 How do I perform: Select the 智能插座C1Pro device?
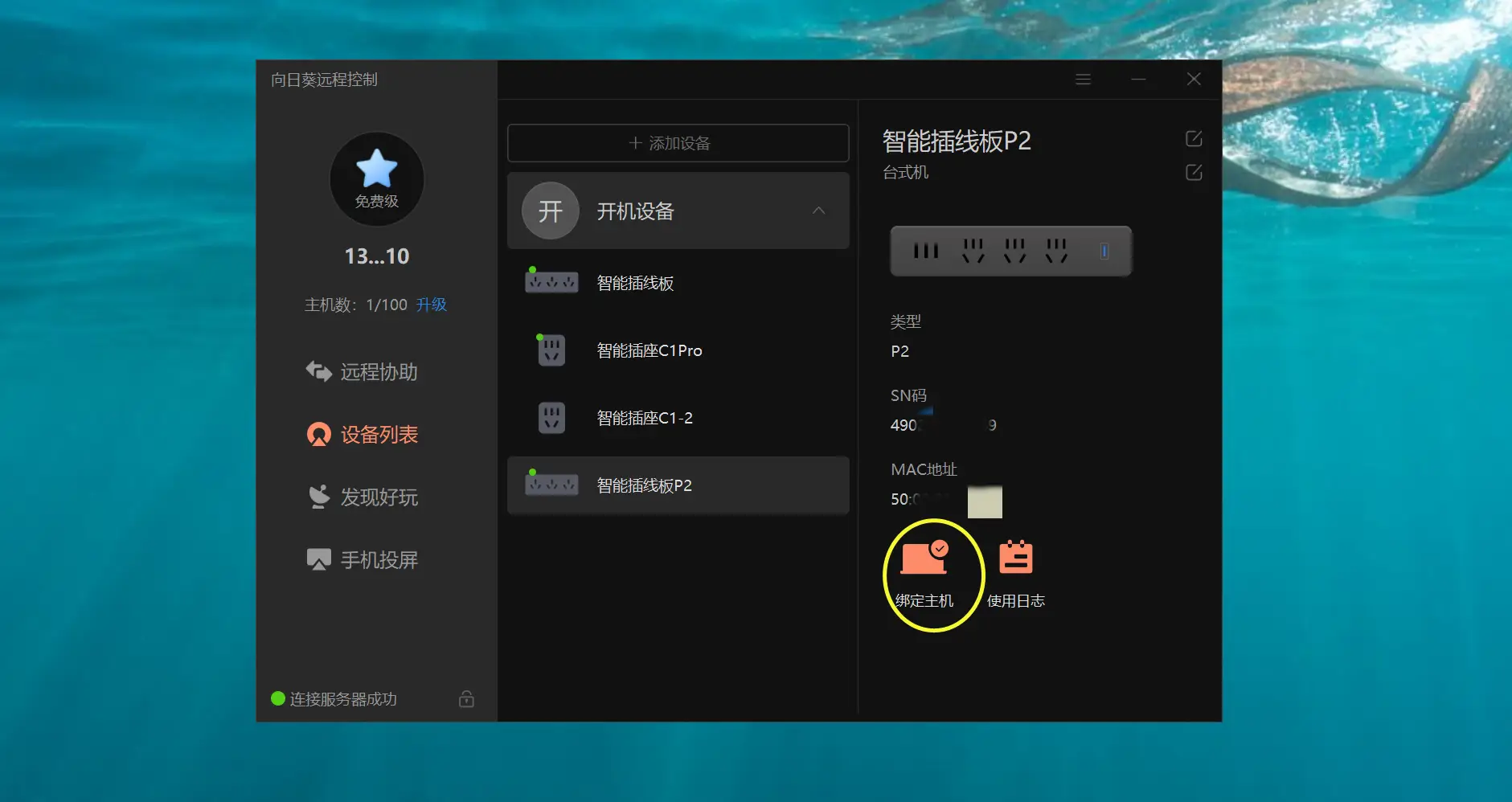coord(678,350)
